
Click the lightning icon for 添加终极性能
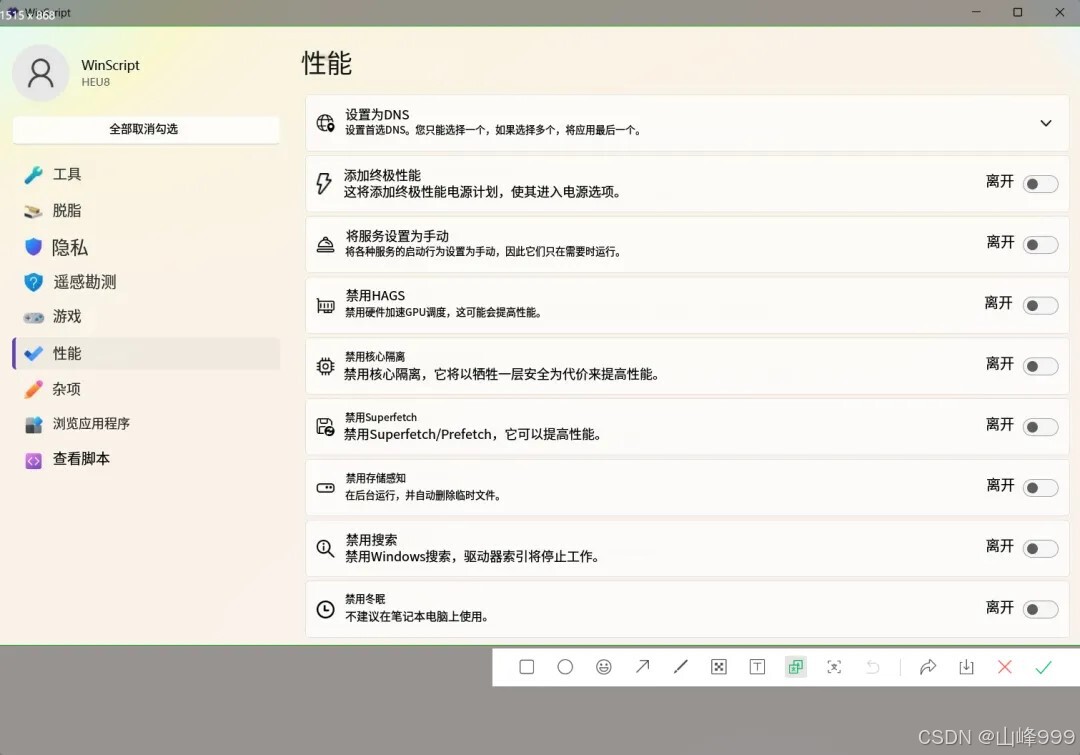324,183
